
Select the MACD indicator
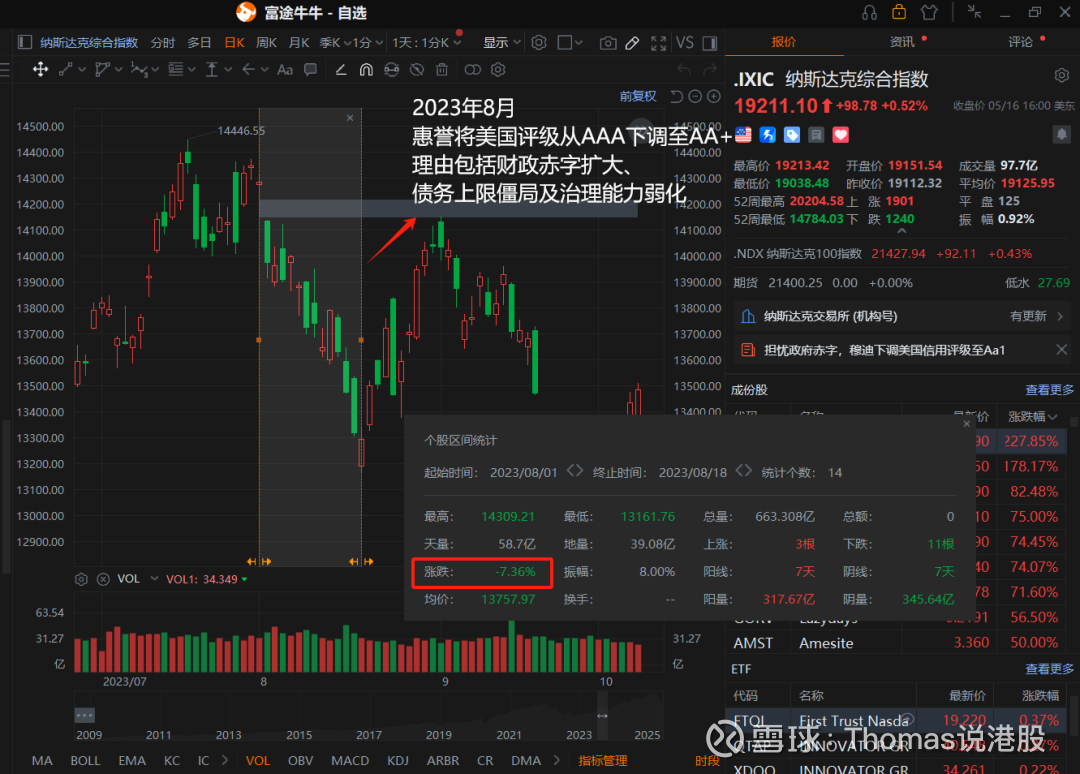pos(350,760)
